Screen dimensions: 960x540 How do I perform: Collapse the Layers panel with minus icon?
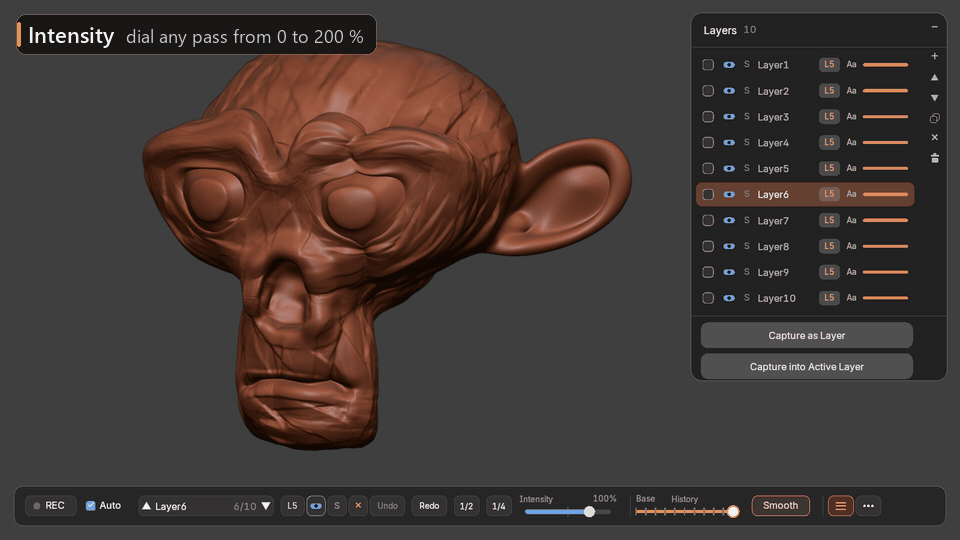[934, 27]
